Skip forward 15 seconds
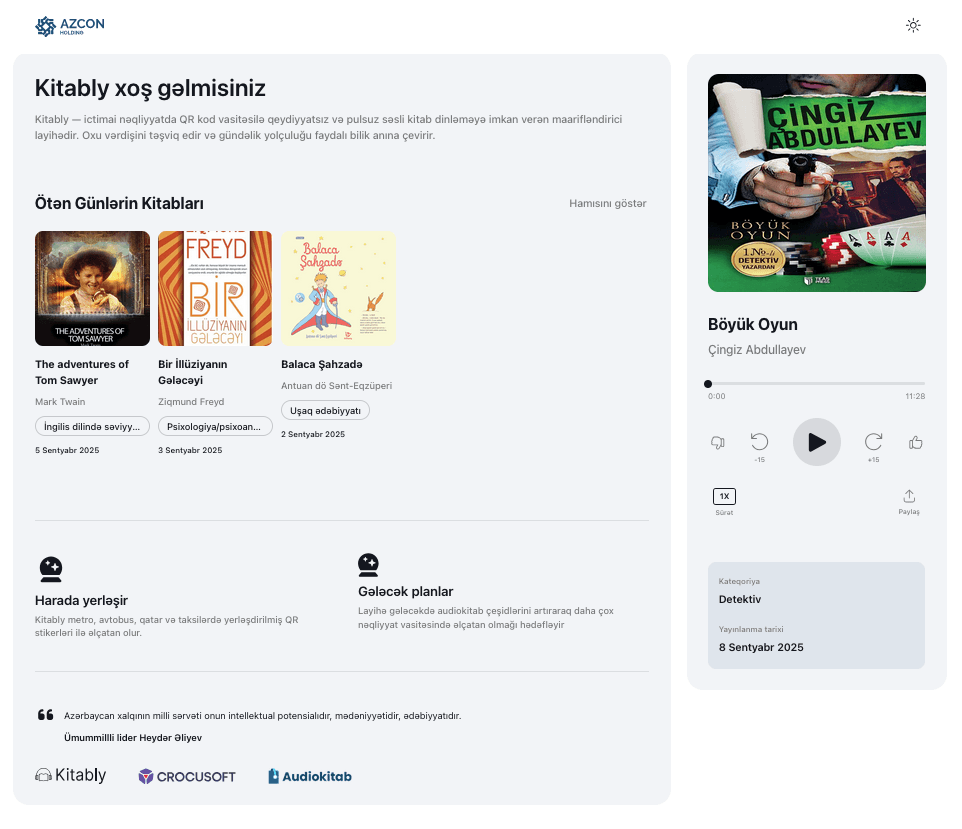The width and height of the screenshot is (962, 829). (873, 442)
